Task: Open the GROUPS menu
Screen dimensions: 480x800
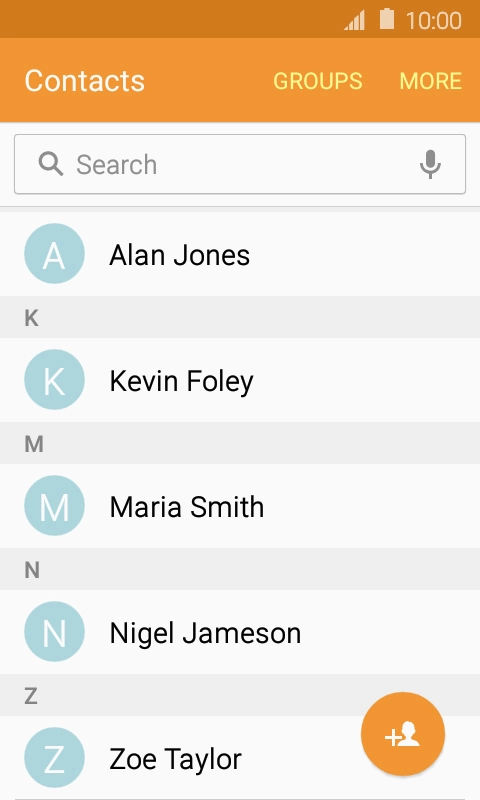Action: [318, 81]
